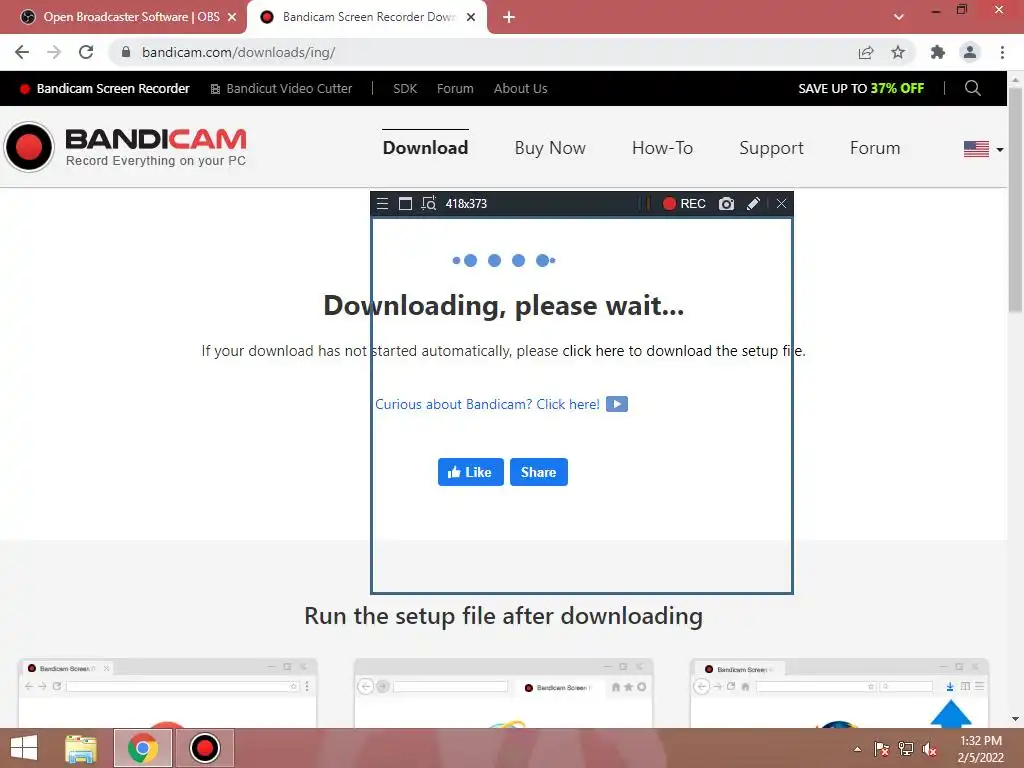Show hidden system tray icons
The image size is (1024, 768).
[x=857, y=749]
